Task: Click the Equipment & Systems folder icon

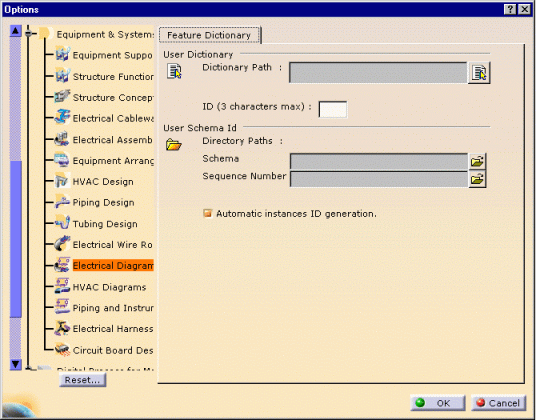Action: [x=45, y=33]
